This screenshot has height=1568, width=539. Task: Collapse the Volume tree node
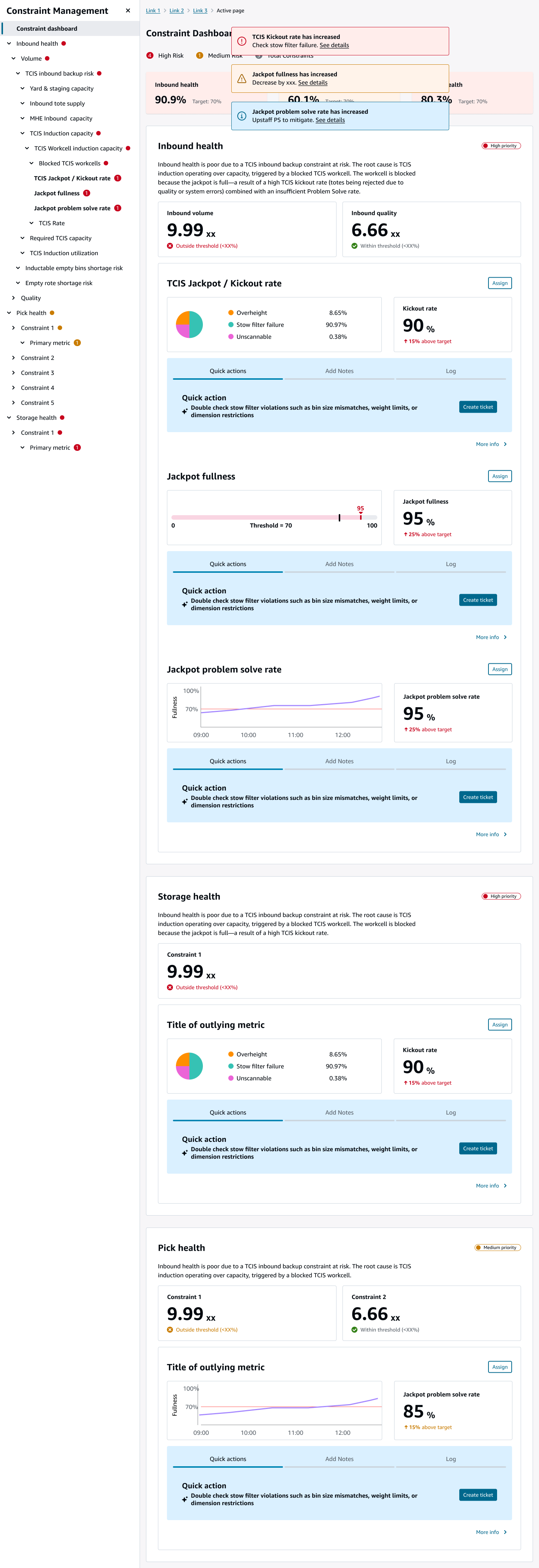pos(13,58)
